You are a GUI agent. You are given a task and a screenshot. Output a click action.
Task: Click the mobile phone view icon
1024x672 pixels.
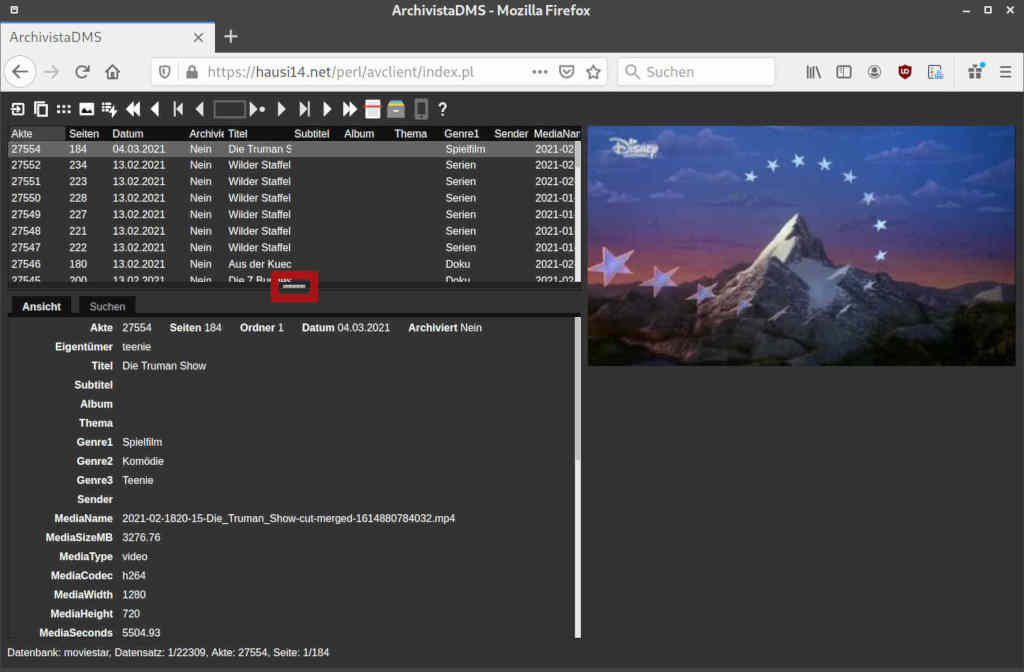pyautogui.click(x=421, y=109)
